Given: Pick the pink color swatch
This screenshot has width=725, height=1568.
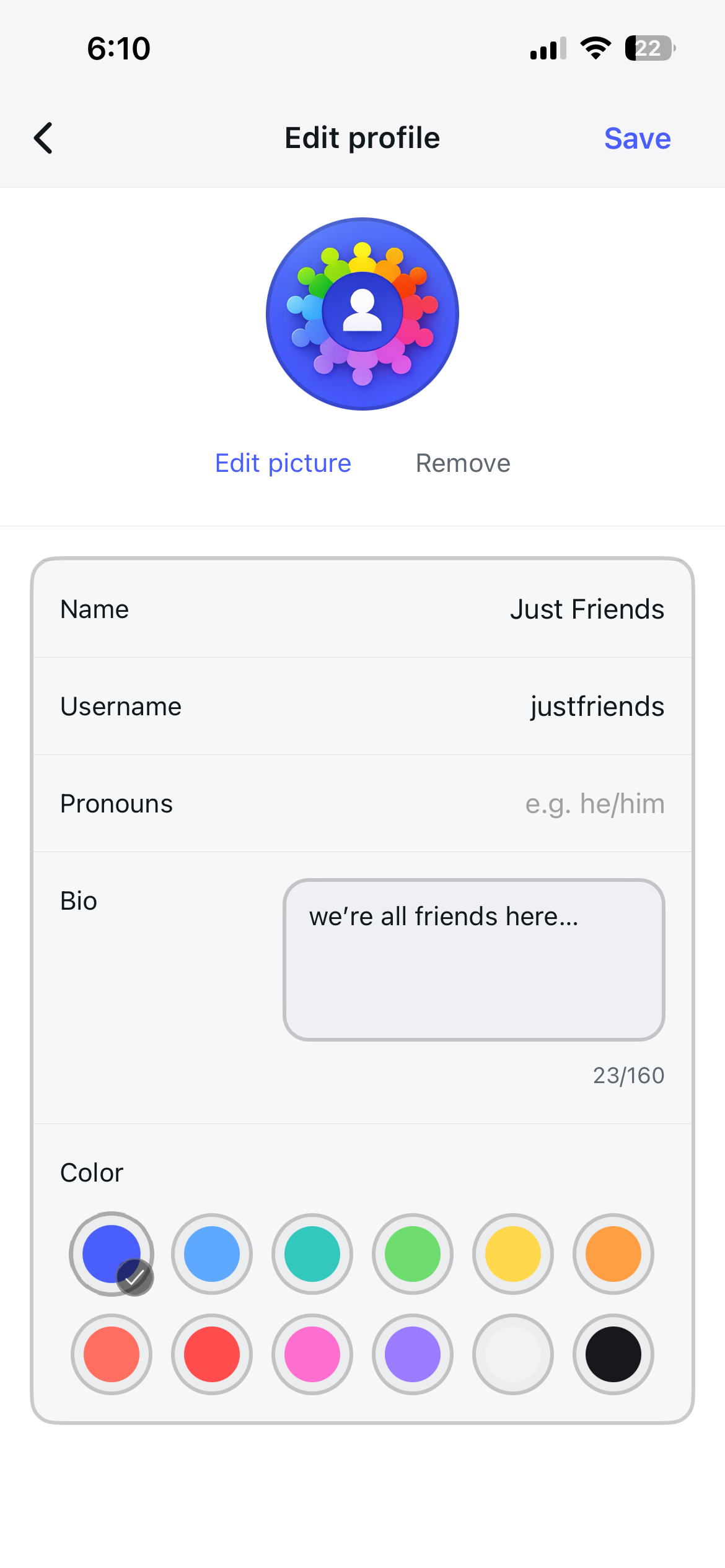Looking at the screenshot, I should pos(312,1354).
